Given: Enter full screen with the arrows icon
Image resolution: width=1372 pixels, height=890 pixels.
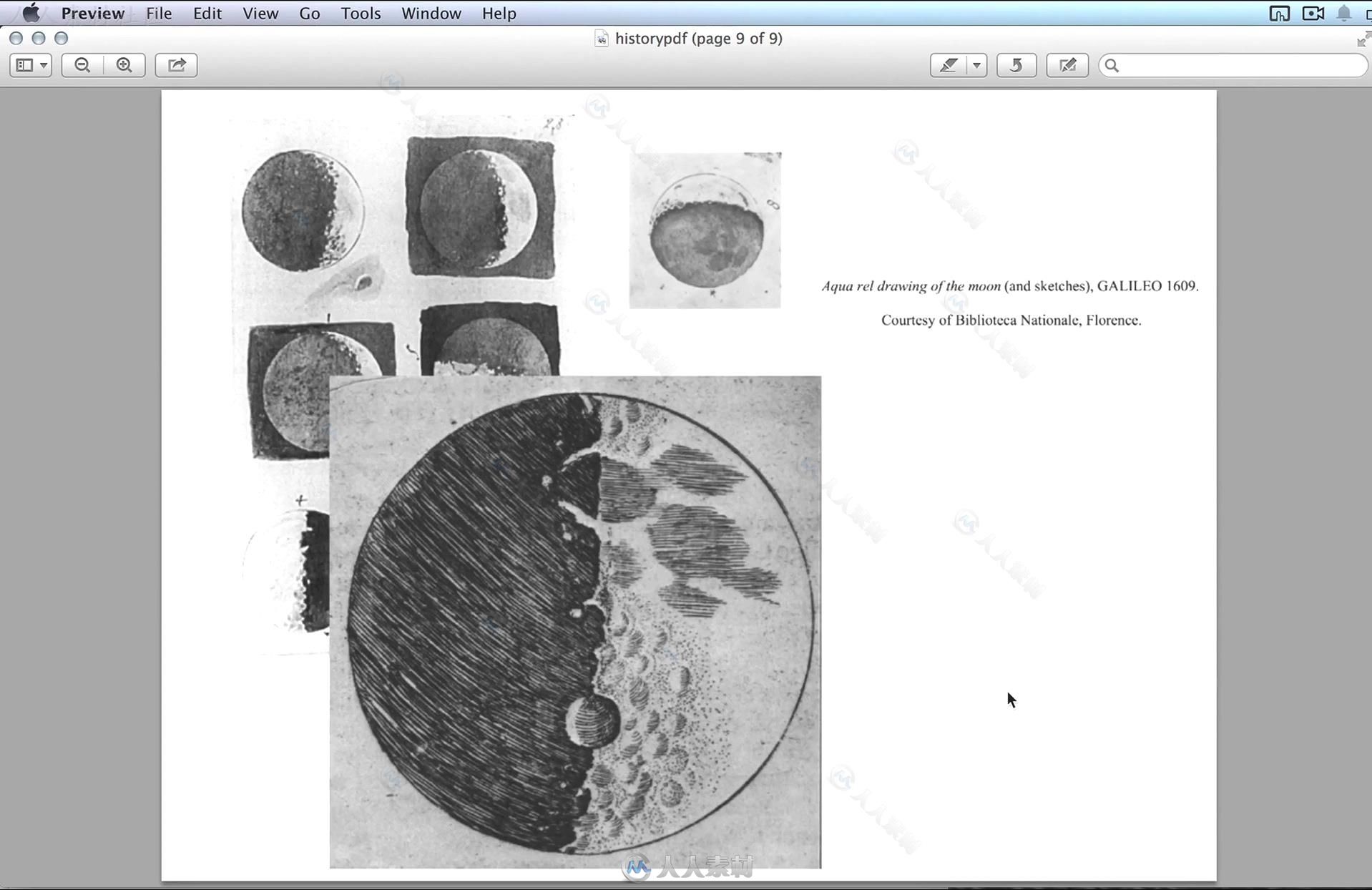Looking at the screenshot, I should [x=1363, y=39].
